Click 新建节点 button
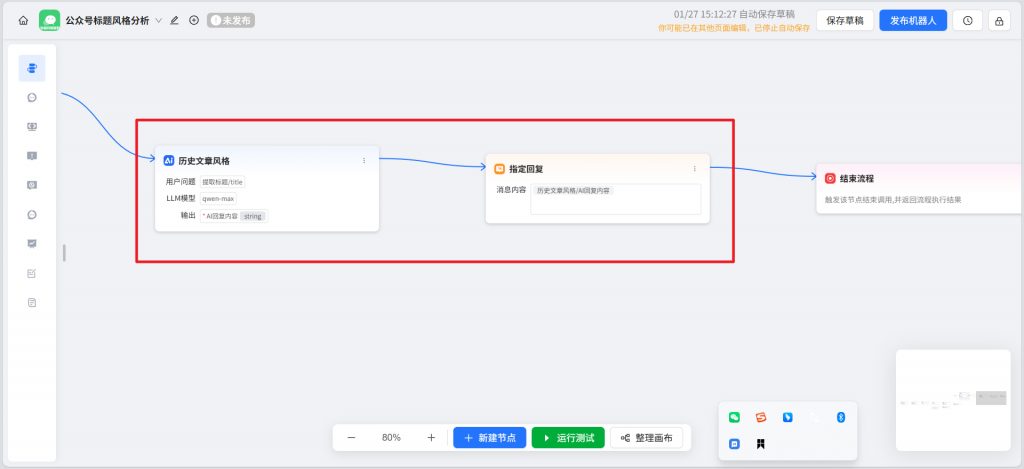The width and height of the screenshot is (1024, 469). [490, 438]
